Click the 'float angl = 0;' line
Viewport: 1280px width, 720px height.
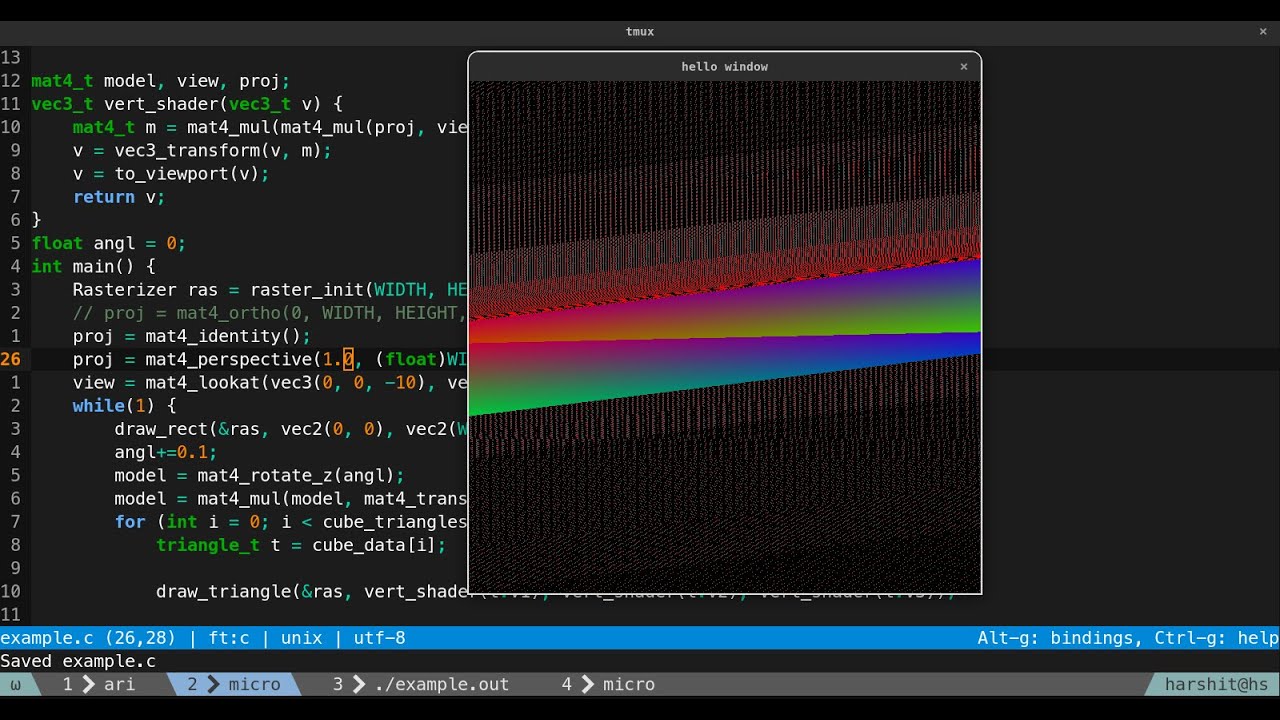pyautogui.click(x=109, y=243)
